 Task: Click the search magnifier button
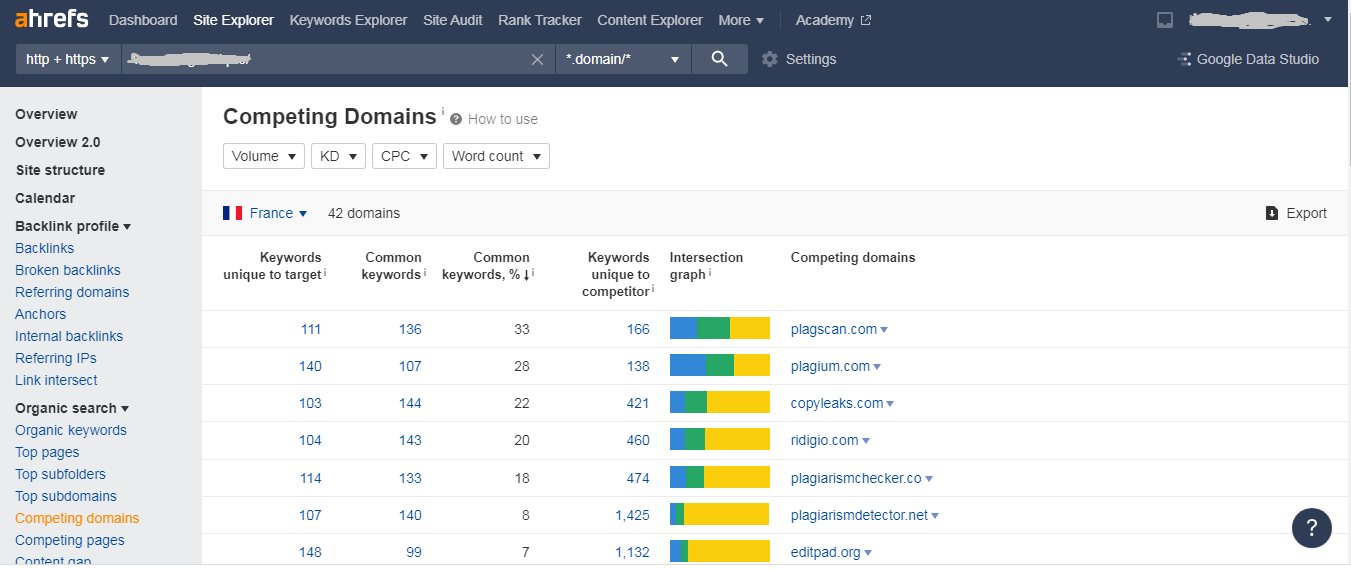pyautogui.click(x=719, y=59)
